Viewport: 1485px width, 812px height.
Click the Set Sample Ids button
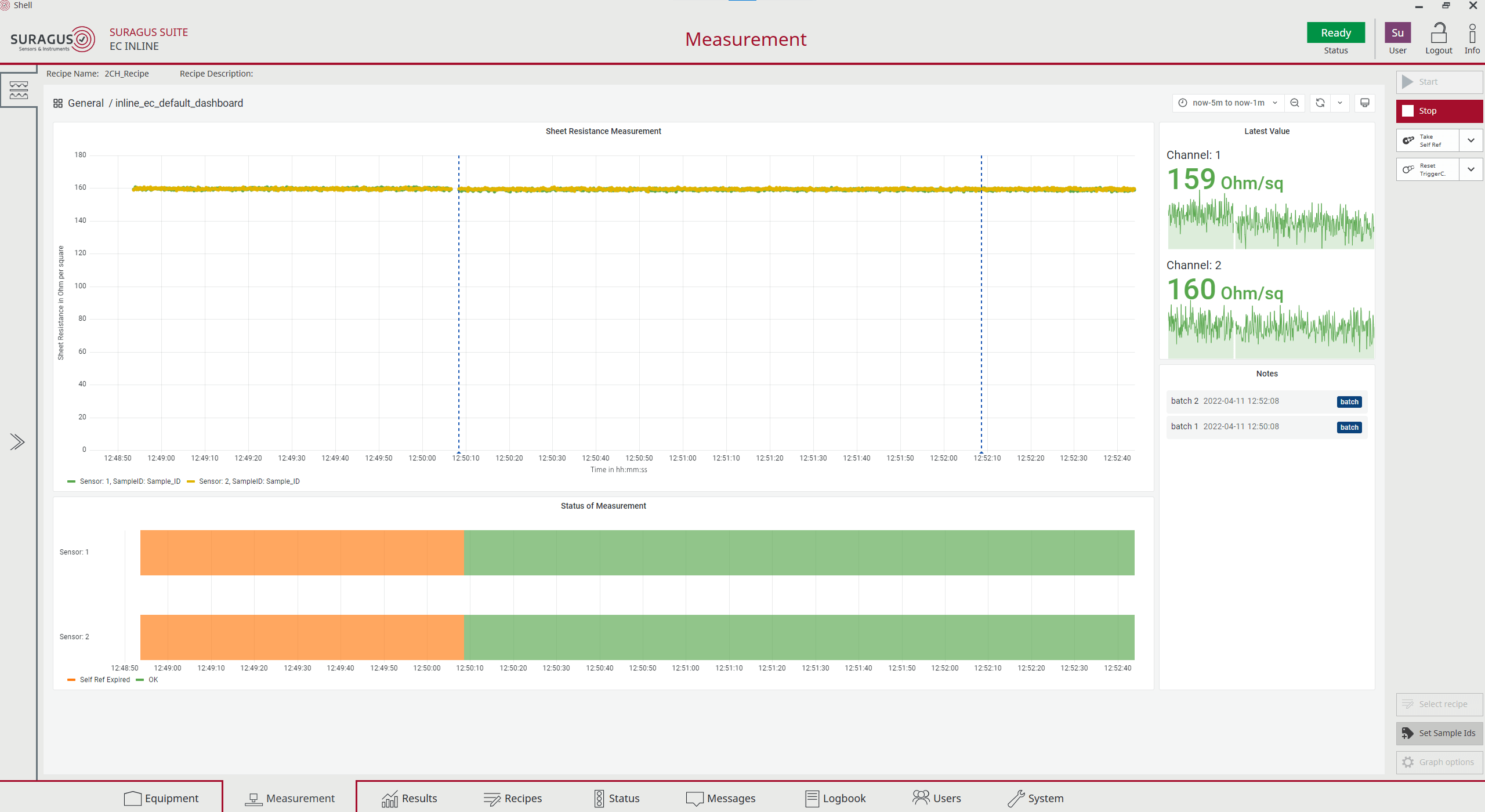(x=1439, y=733)
